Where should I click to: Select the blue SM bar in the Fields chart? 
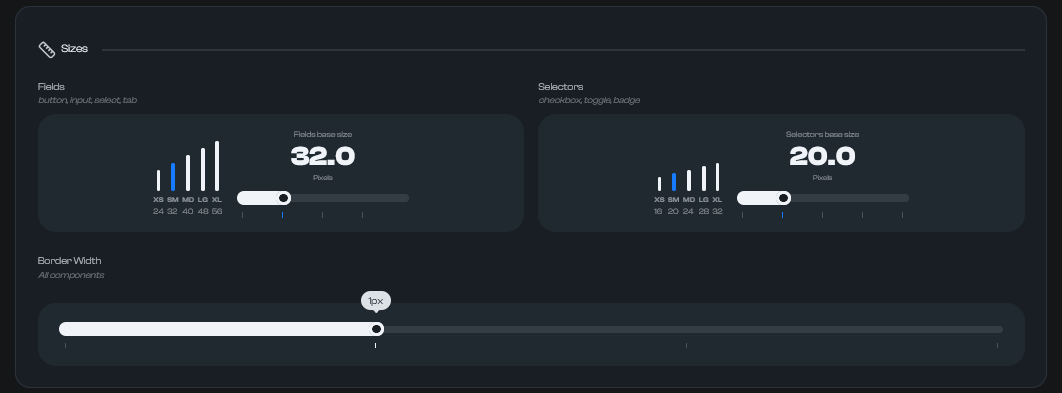(173, 177)
